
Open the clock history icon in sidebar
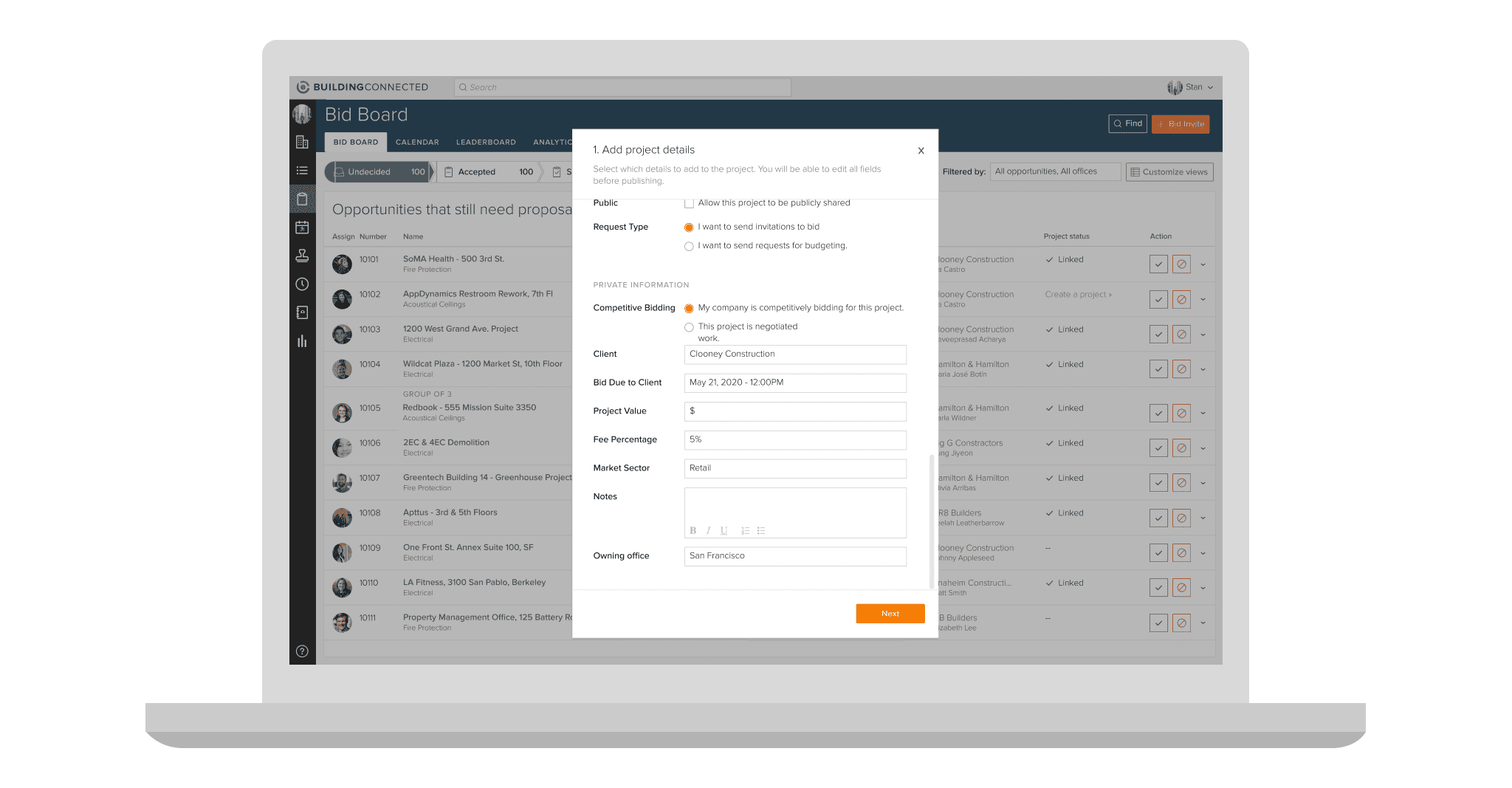coord(302,284)
